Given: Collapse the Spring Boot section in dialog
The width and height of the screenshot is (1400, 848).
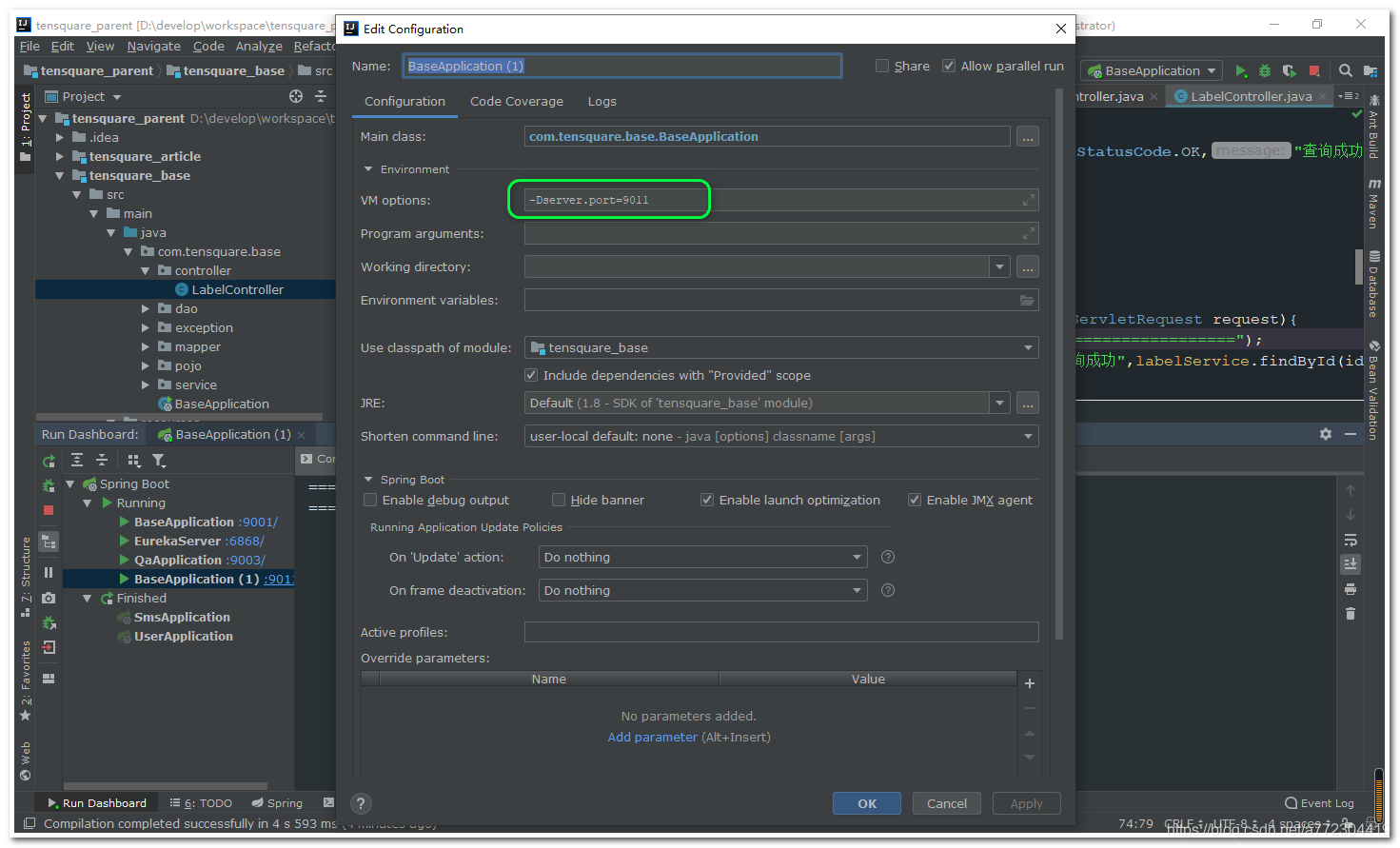Looking at the screenshot, I should tap(368, 480).
